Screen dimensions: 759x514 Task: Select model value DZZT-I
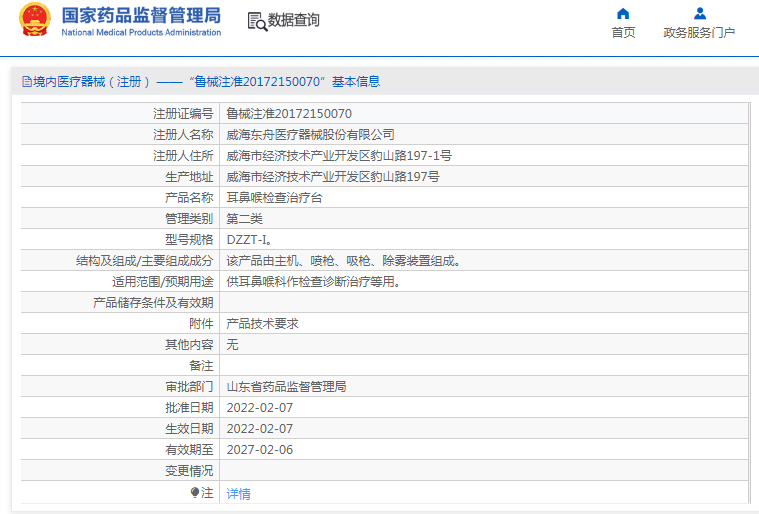(x=250, y=240)
